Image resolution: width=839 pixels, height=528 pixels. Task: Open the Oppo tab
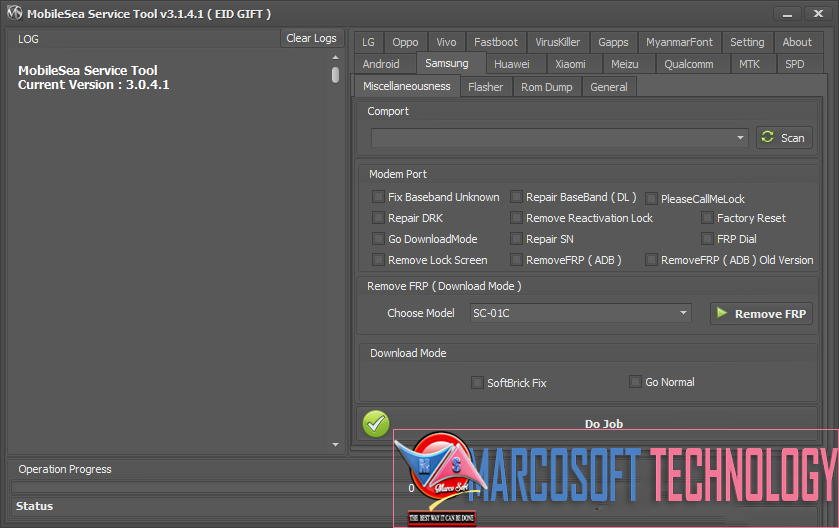[x=405, y=42]
